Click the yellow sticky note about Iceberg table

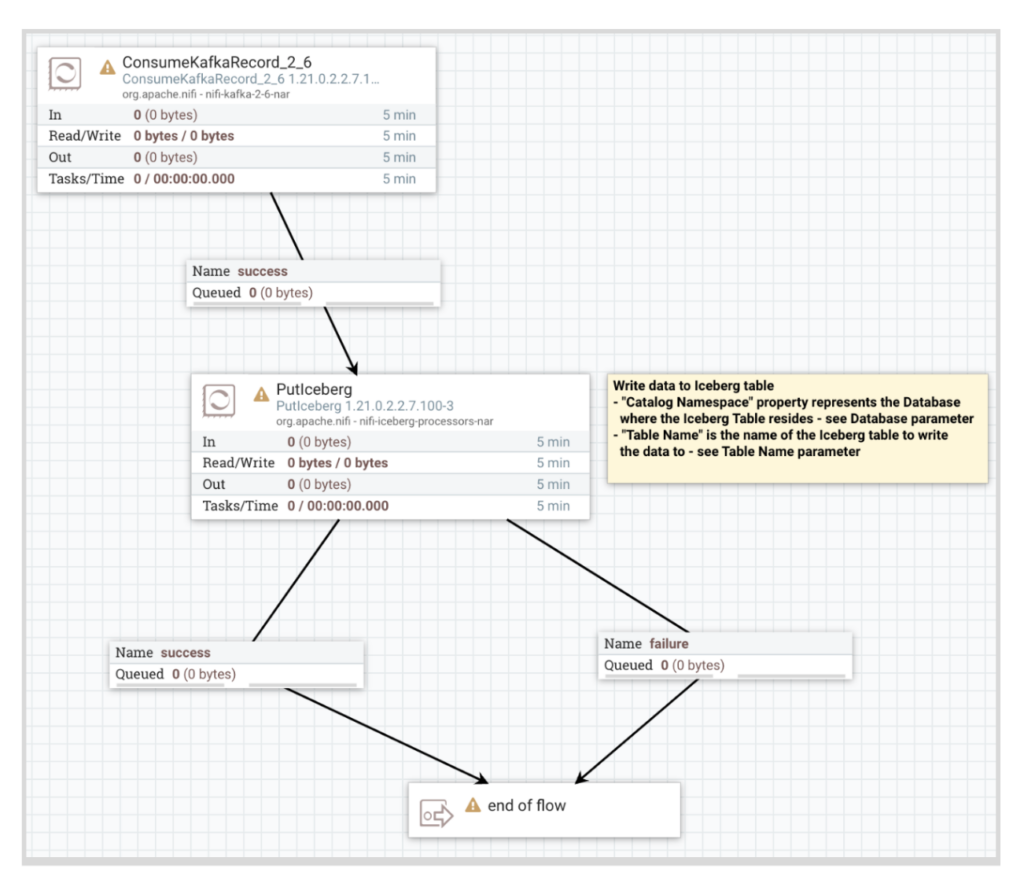point(797,427)
